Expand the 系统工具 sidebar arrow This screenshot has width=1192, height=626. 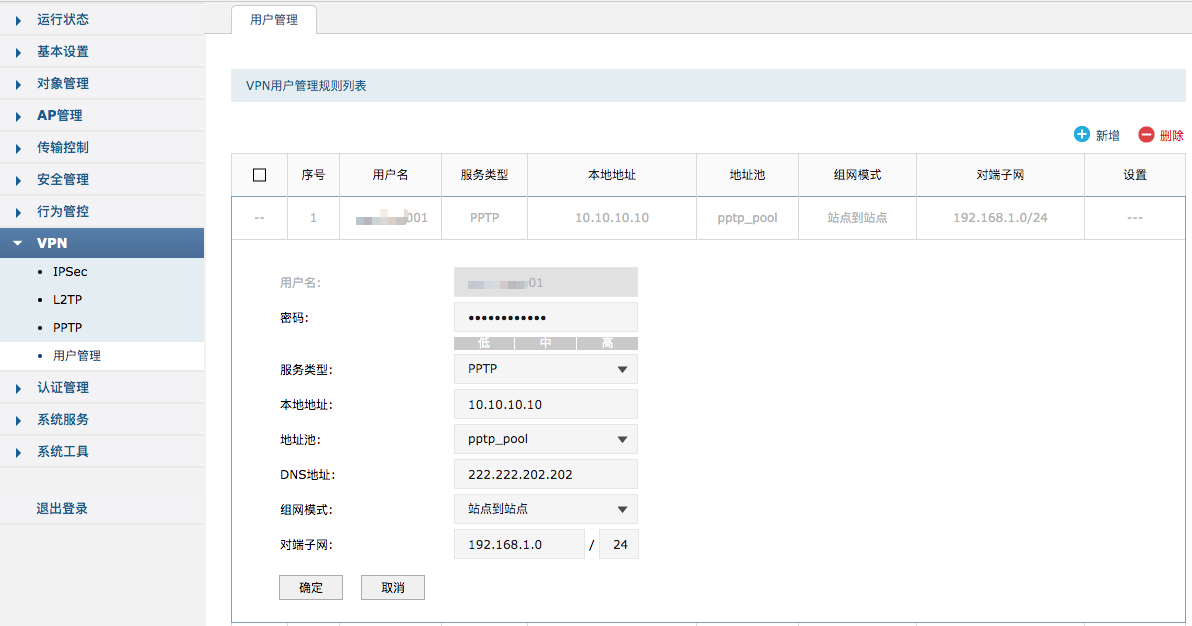point(19,452)
